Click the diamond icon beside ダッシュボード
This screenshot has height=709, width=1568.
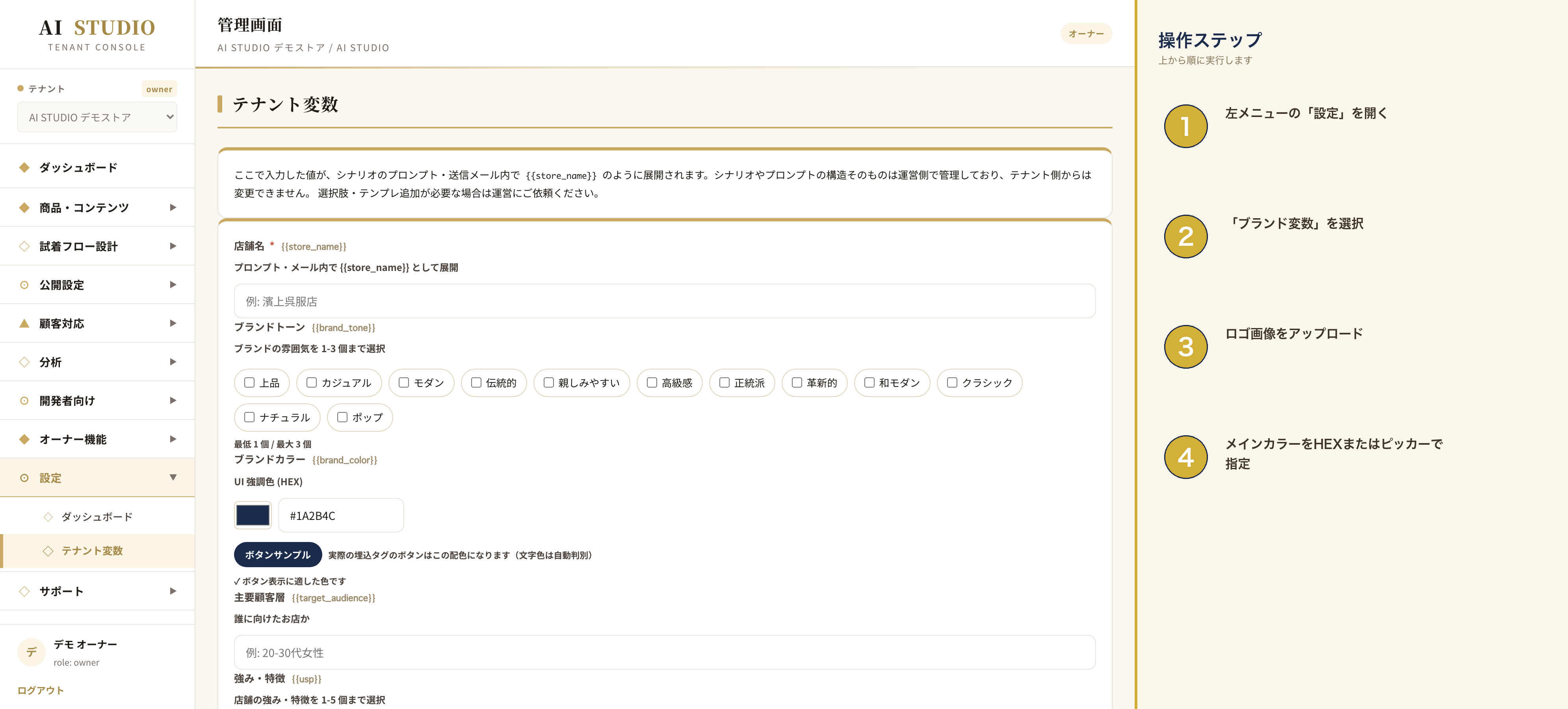[24, 167]
